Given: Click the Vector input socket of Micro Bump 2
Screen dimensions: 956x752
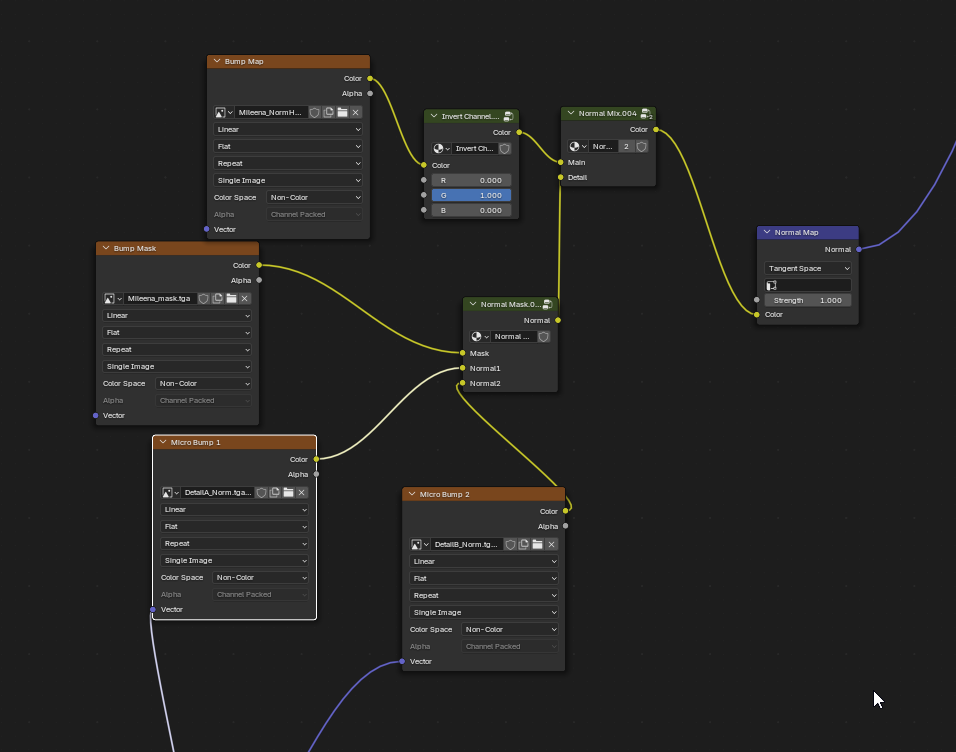Looking at the screenshot, I should click(x=402, y=661).
